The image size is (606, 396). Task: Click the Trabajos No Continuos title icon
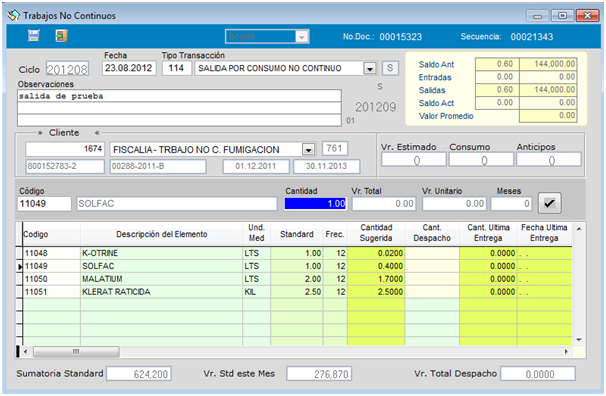13,15
